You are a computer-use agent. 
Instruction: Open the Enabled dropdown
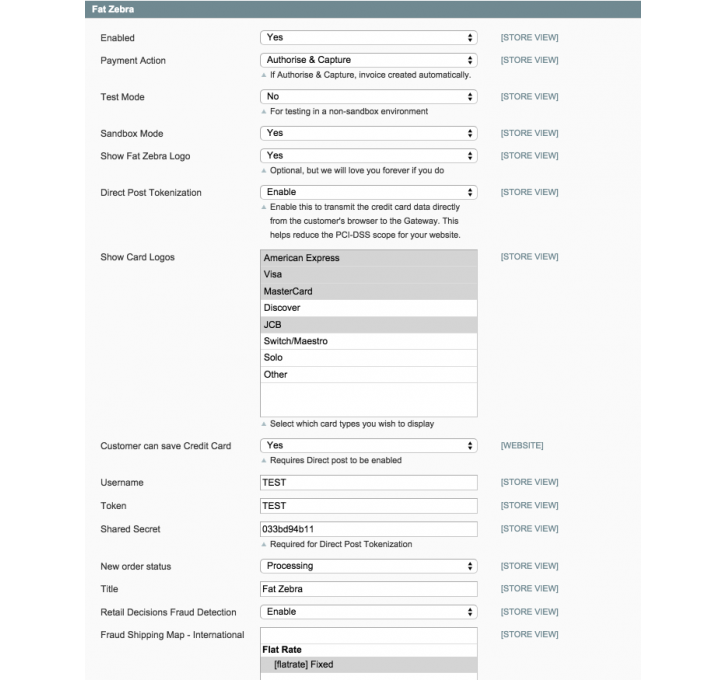(x=369, y=37)
